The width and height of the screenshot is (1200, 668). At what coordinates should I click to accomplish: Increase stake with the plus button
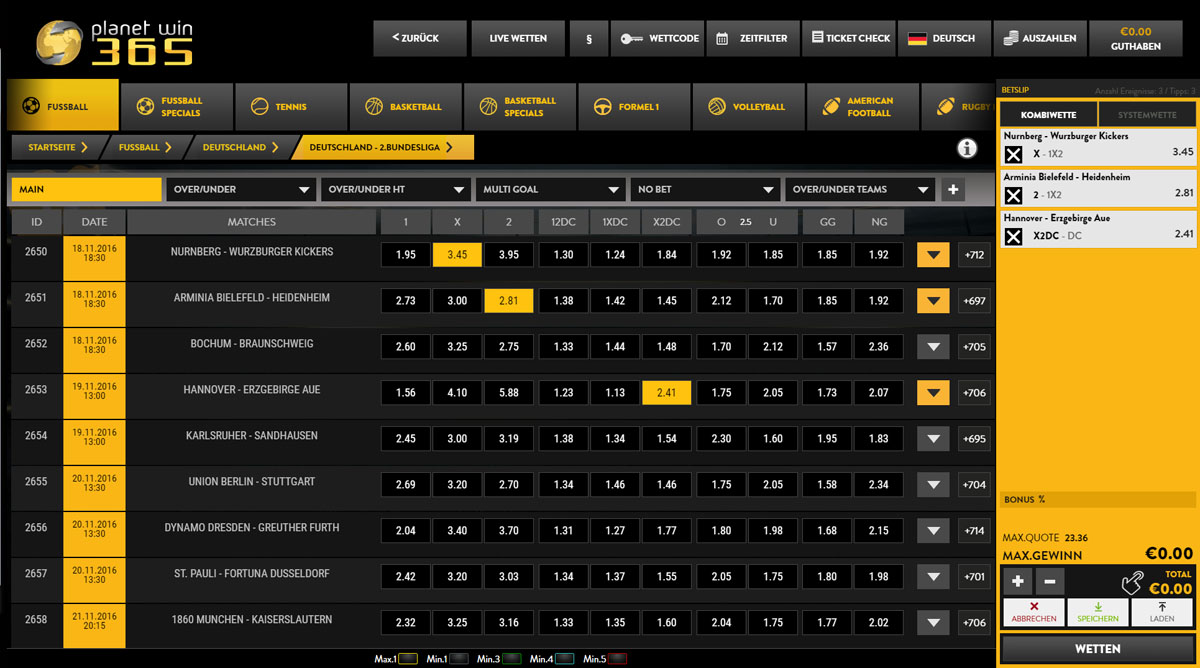1018,581
